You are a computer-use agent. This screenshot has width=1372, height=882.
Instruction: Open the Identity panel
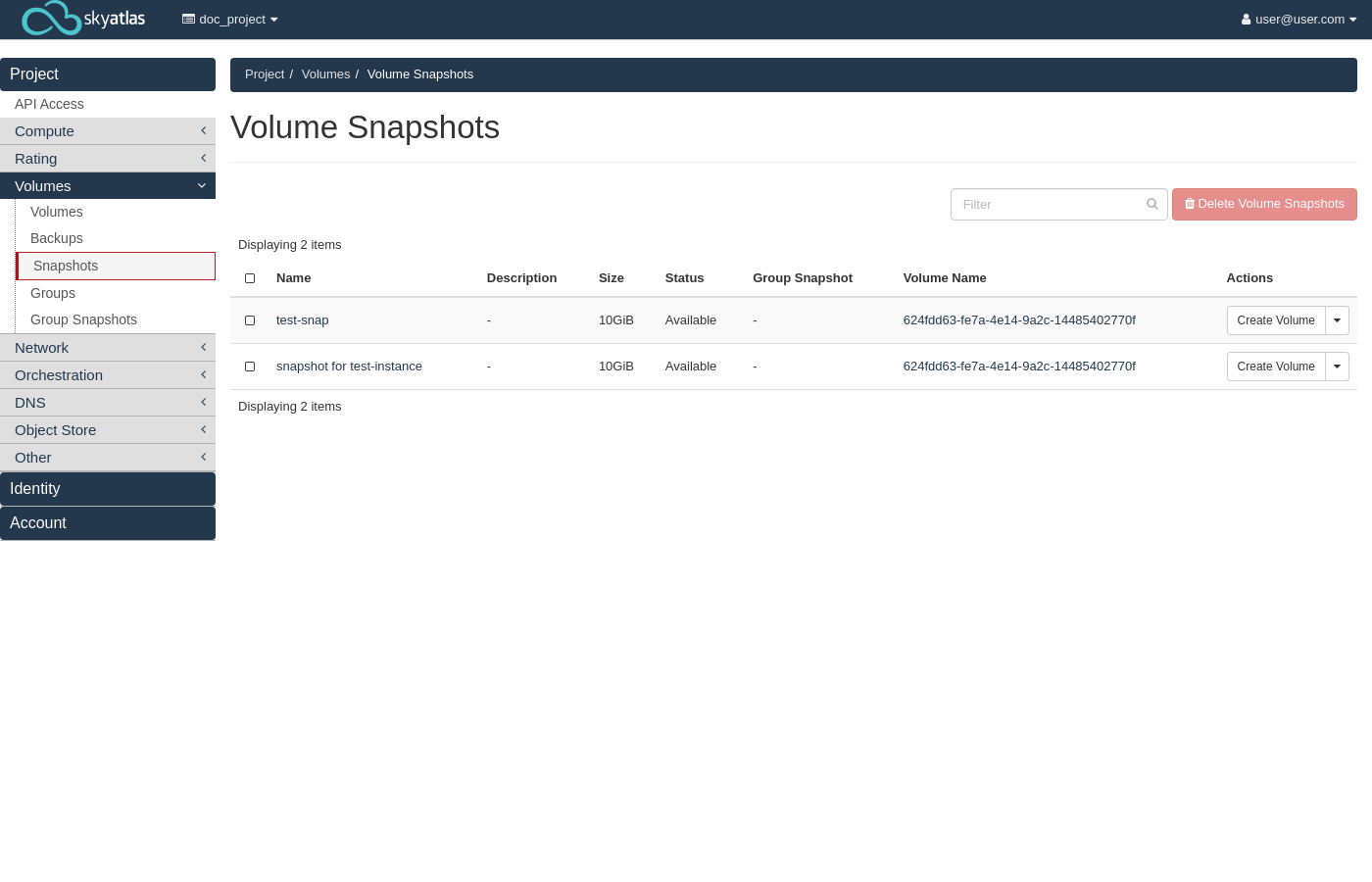click(x=108, y=489)
